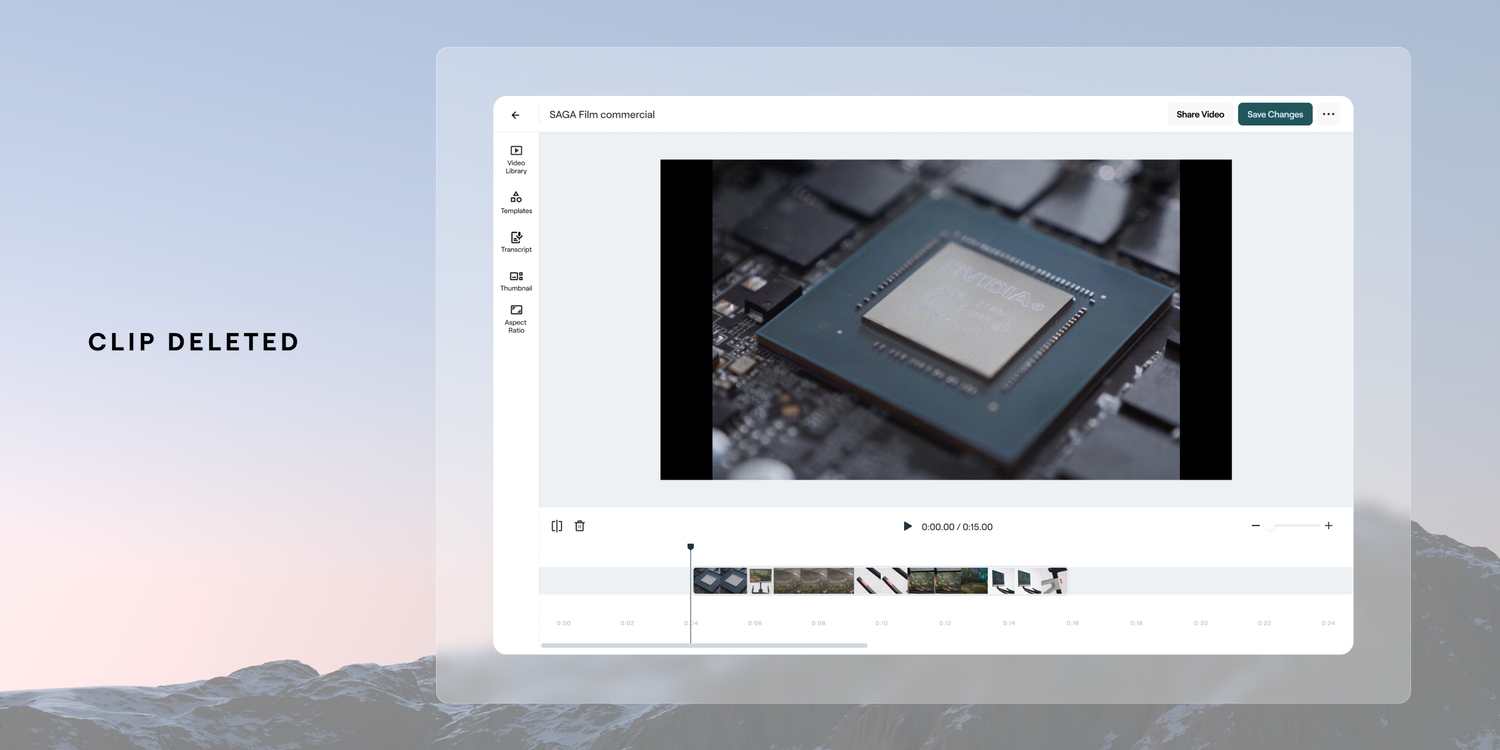Click the trash delete icon
Screen dimensions: 1500x750
pos(580,526)
